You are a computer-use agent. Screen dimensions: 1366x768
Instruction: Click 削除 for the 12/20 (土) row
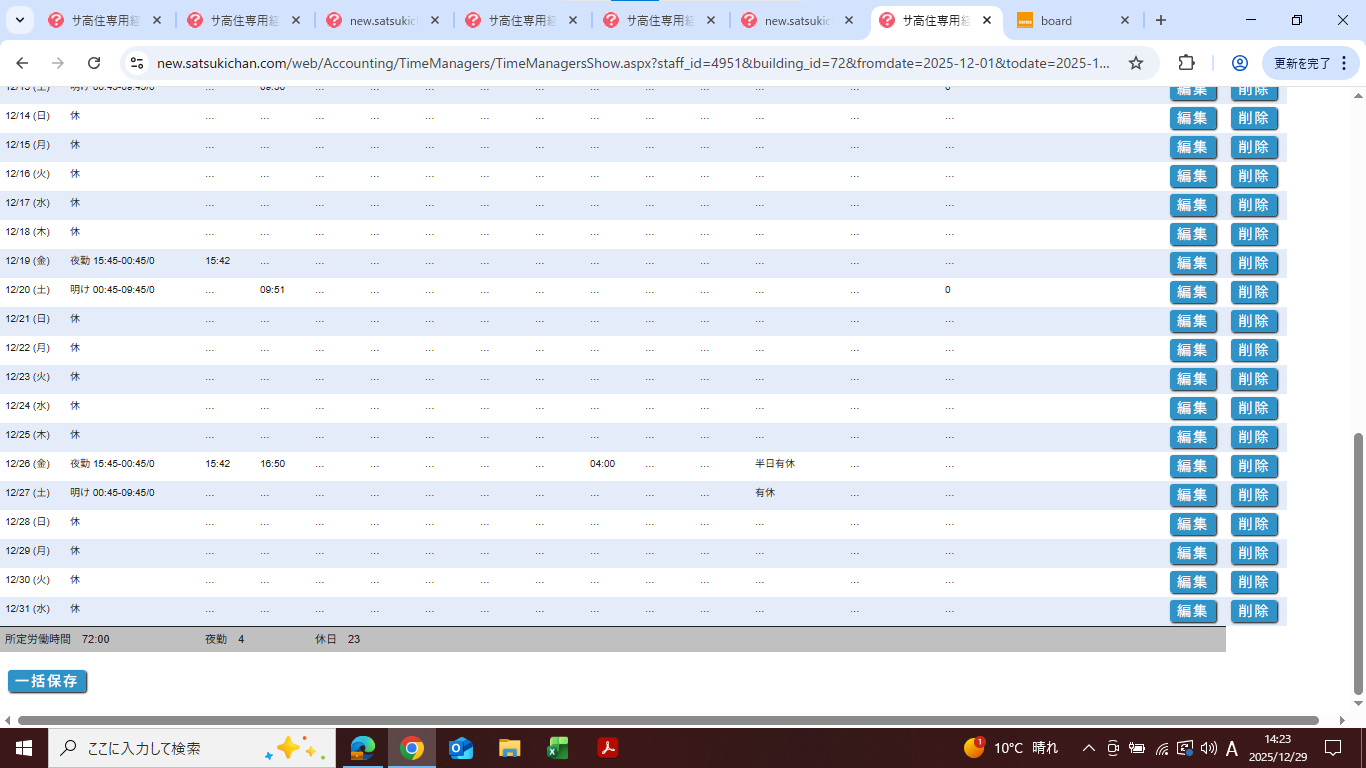click(1254, 292)
